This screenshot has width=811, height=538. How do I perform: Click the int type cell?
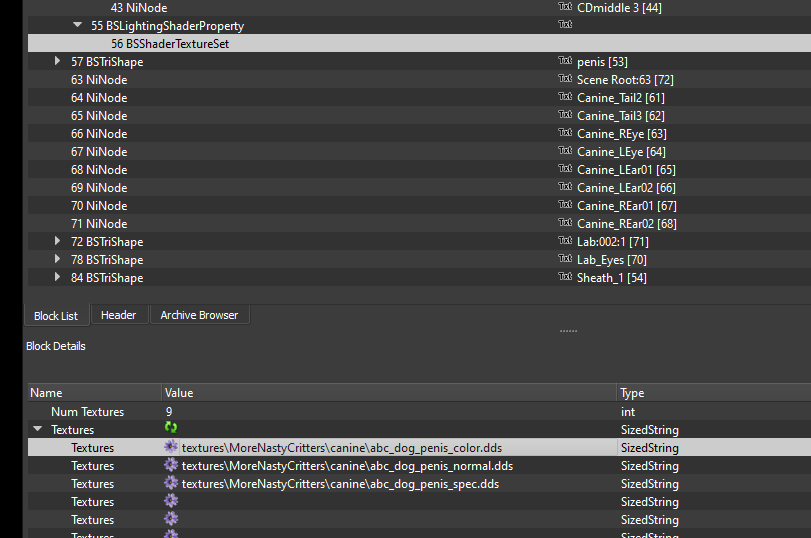coord(628,412)
